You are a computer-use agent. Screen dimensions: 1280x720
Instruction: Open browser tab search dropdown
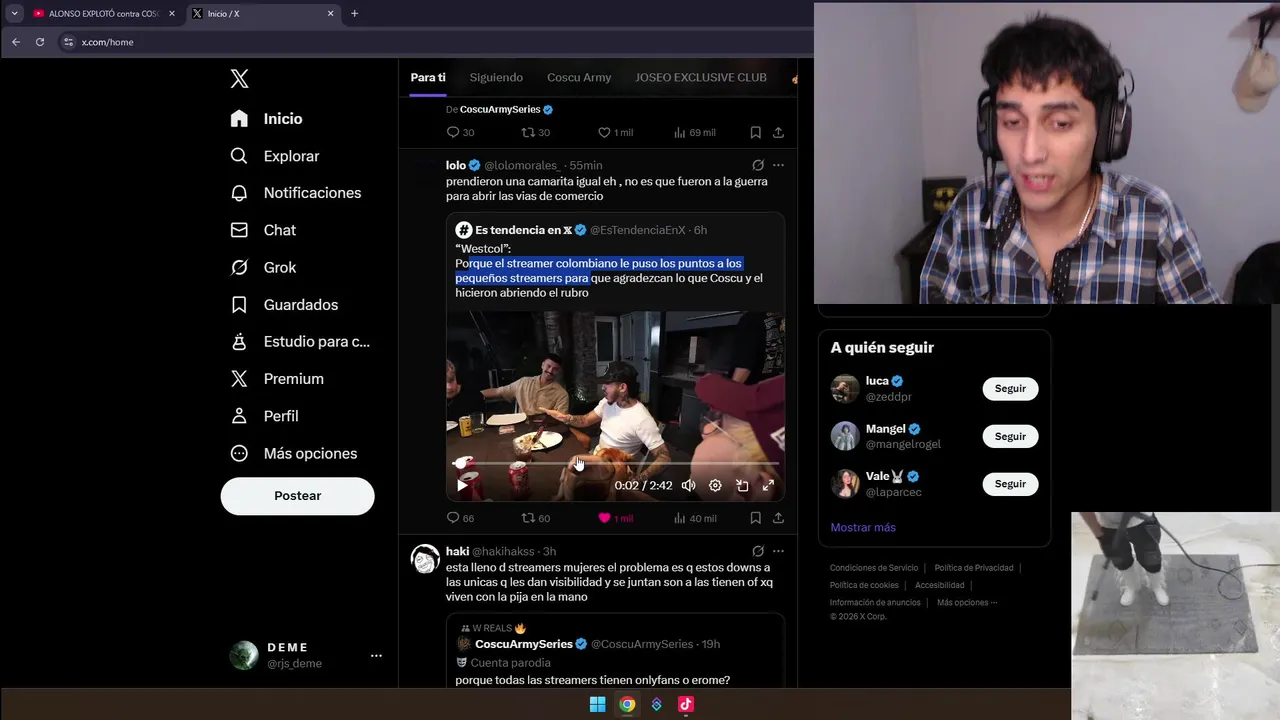[x=14, y=14]
